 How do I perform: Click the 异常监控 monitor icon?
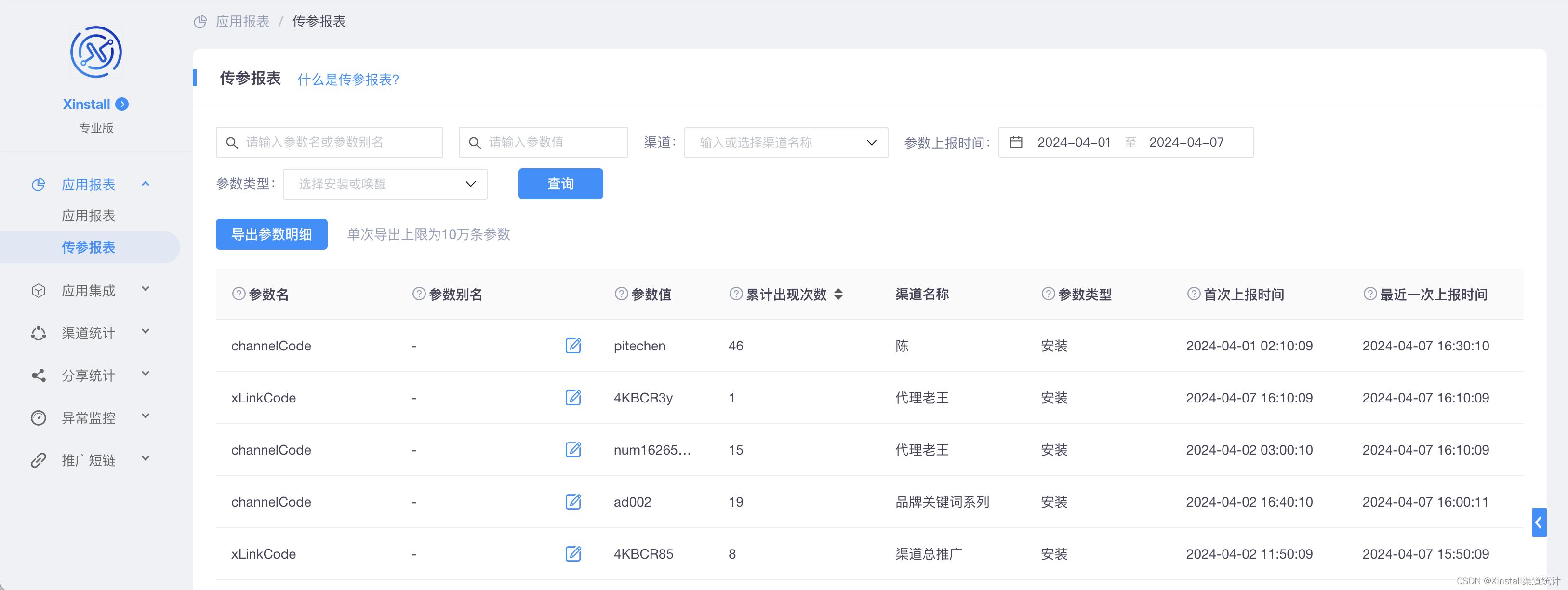(x=39, y=418)
